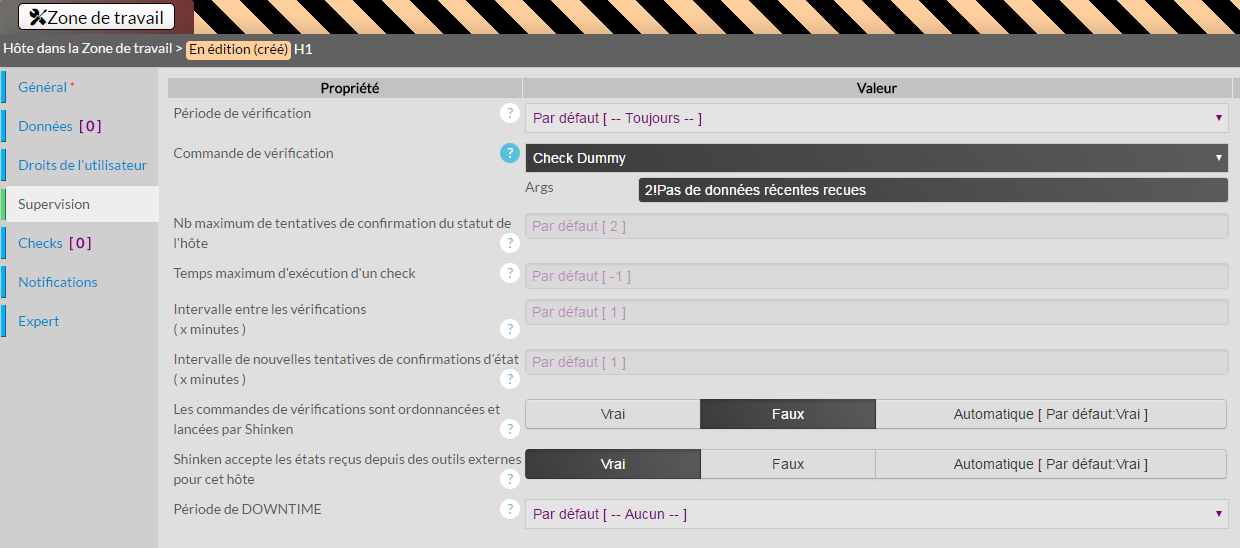Choose Automatique for commandes ordonnancées par Shinken
Image resolution: width=1240 pixels, height=548 pixels.
coord(1050,414)
